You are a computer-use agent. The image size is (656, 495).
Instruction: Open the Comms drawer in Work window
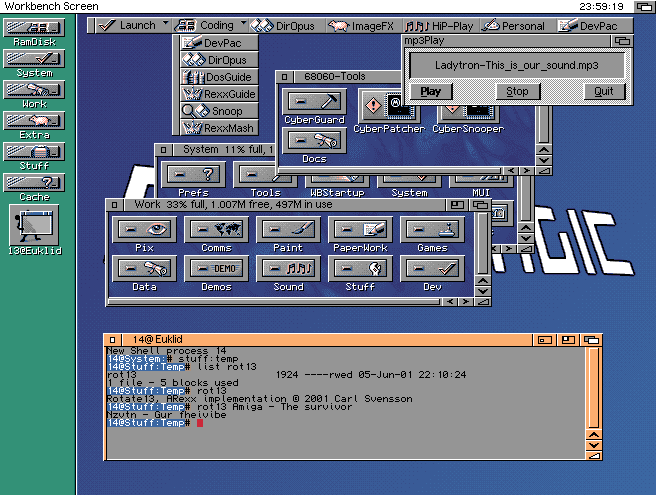(216, 229)
